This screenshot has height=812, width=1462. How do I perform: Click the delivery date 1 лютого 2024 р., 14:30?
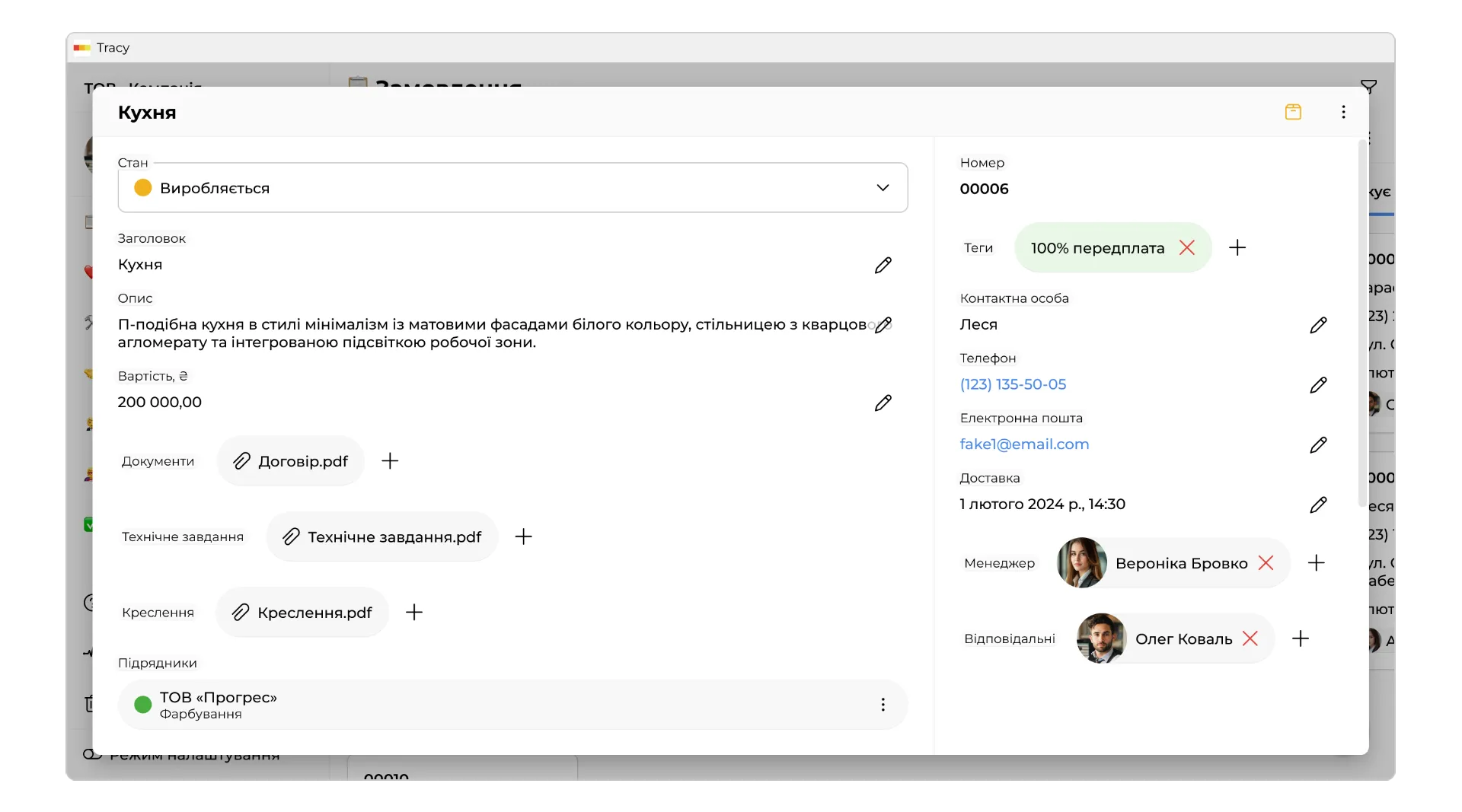(1042, 504)
